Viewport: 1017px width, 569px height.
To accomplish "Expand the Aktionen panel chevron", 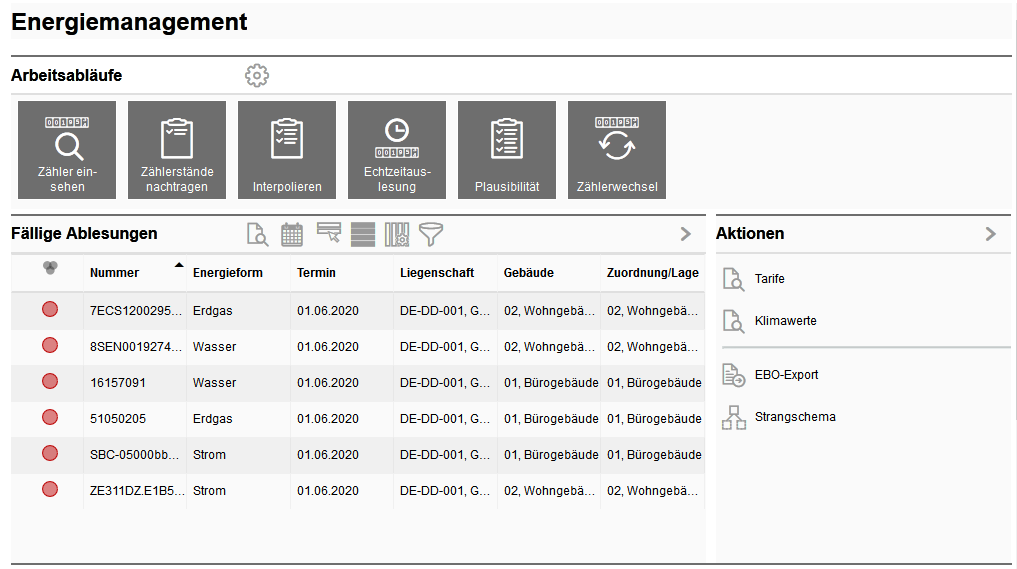I will (x=991, y=234).
